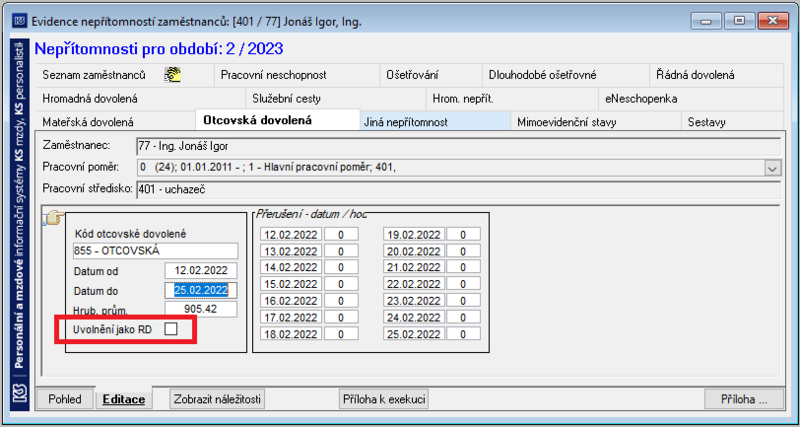The height and width of the screenshot is (427, 800).
Task: Click the Datum do field
Action: tap(201, 290)
